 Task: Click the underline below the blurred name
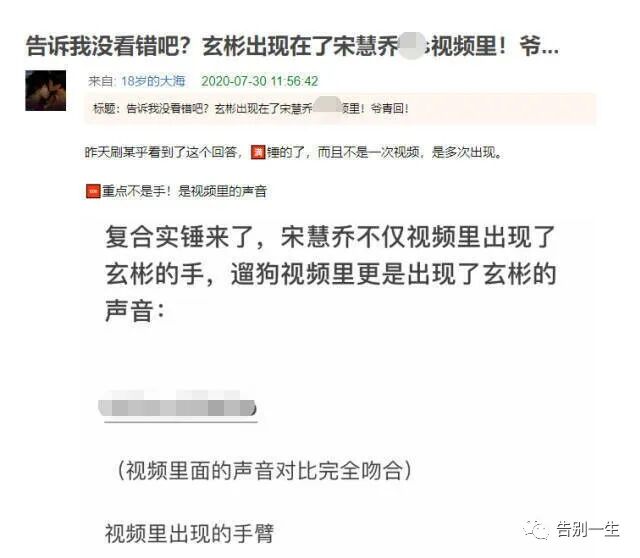(181, 422)
